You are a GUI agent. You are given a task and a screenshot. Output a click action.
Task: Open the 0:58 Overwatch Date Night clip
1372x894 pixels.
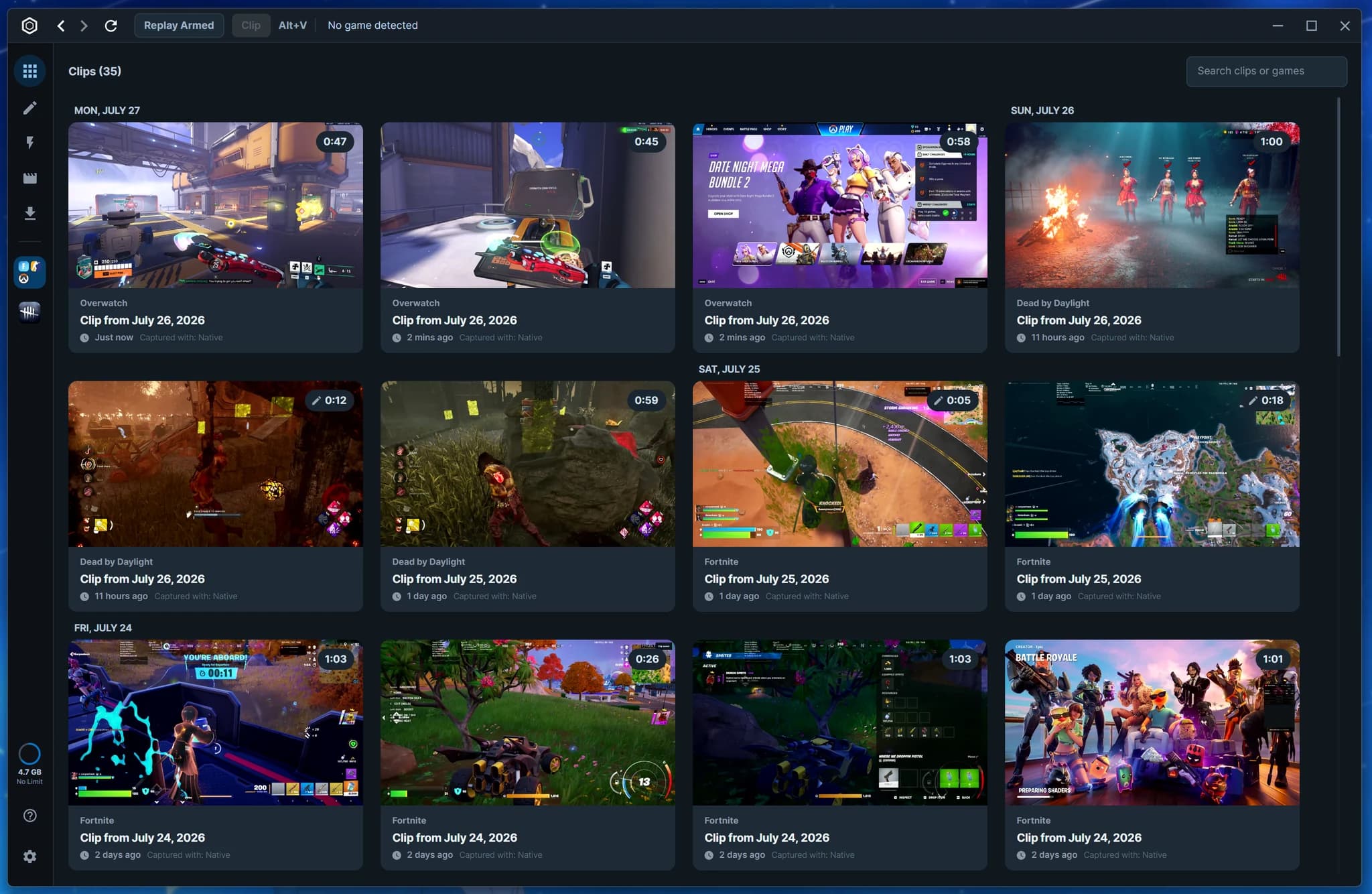click(x=840, y=205)
